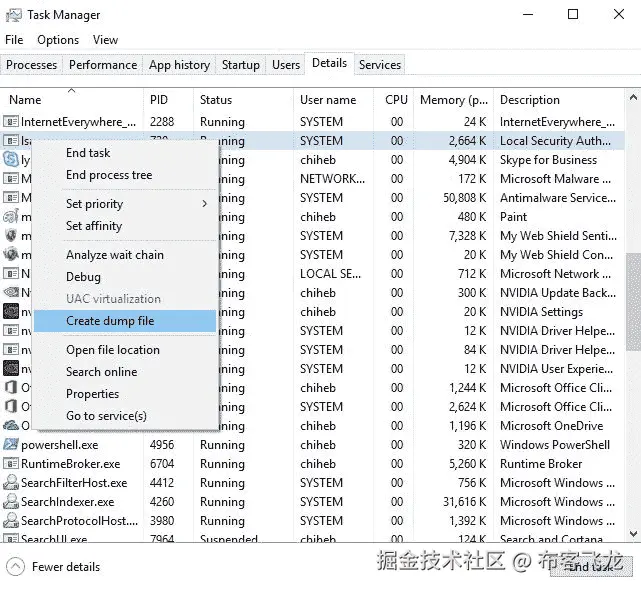Open the File menu
The width and height of the screenshot is (641, 590).
coord(14,40)
